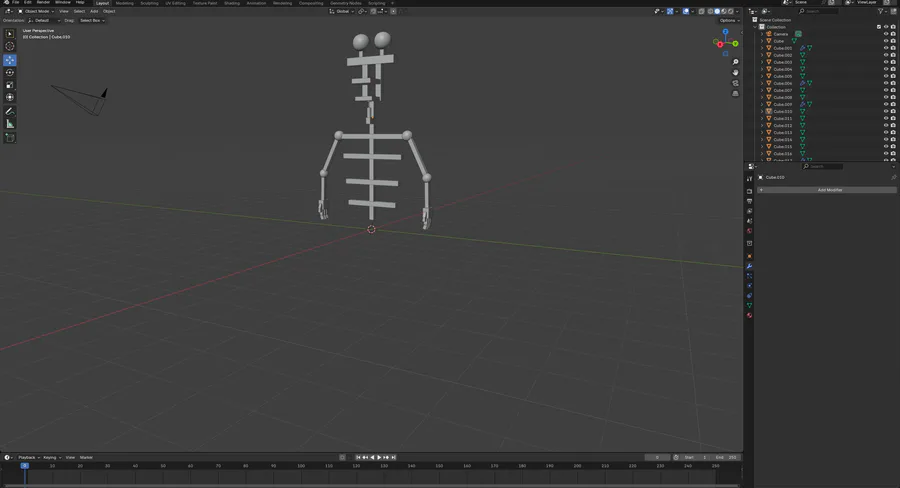Select the Transform tool
Image resolution: width=900 pixels, height=488 pixels.
coord(10,98)
